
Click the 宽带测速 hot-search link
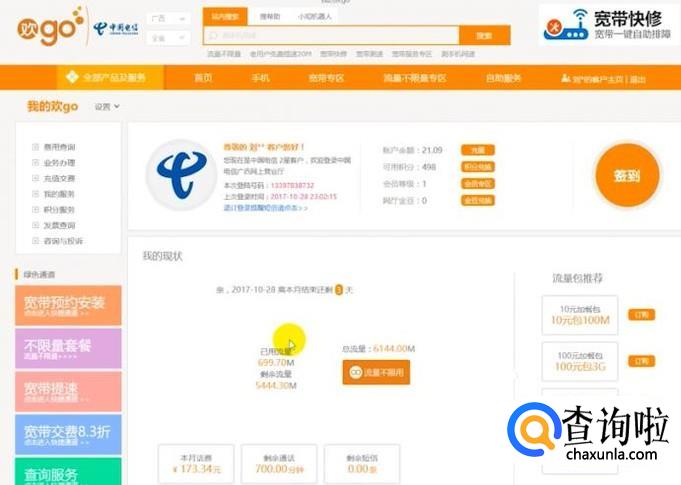click(x=369, y=54)
